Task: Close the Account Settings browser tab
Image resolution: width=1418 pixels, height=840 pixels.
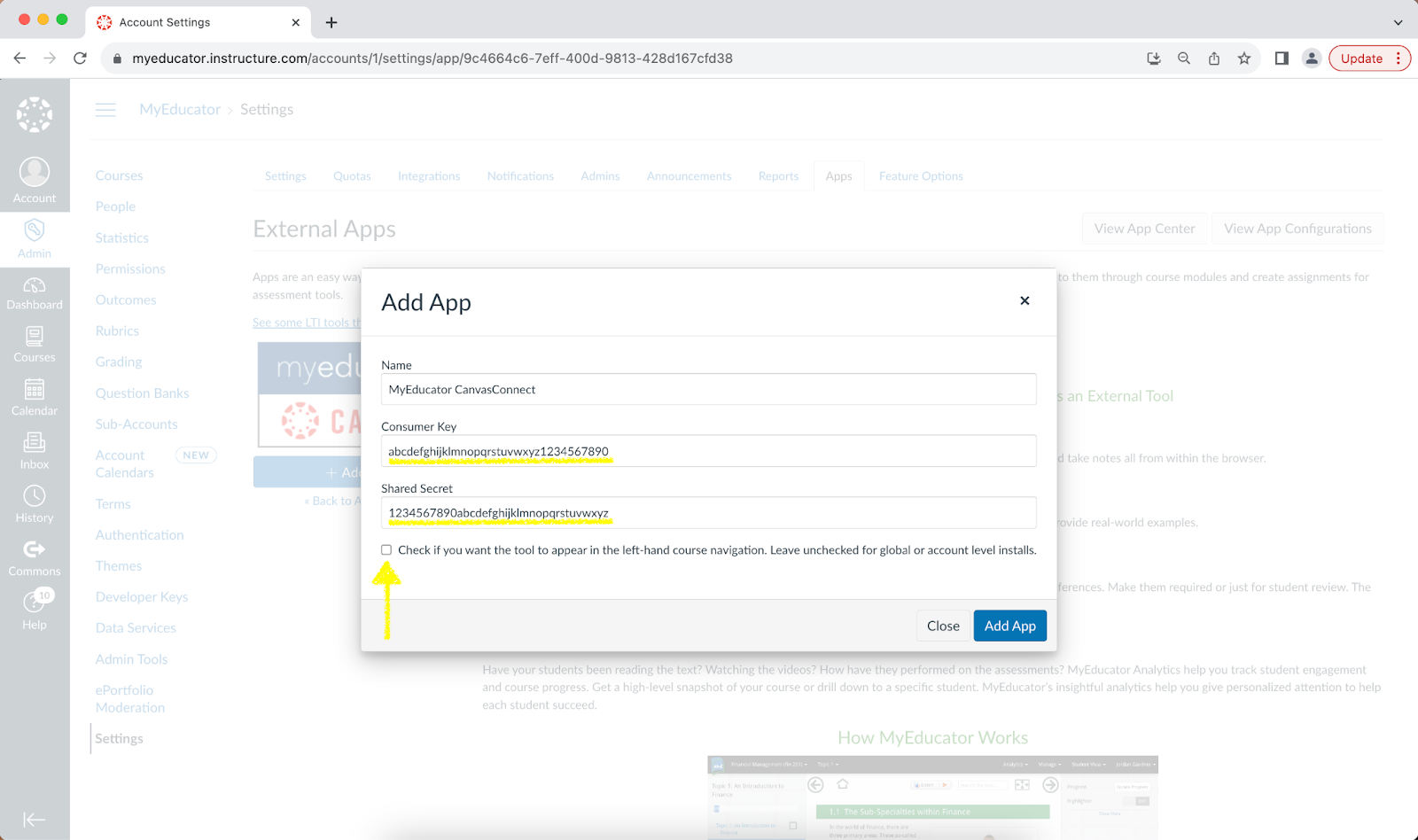Action: [x=296, y=22]
